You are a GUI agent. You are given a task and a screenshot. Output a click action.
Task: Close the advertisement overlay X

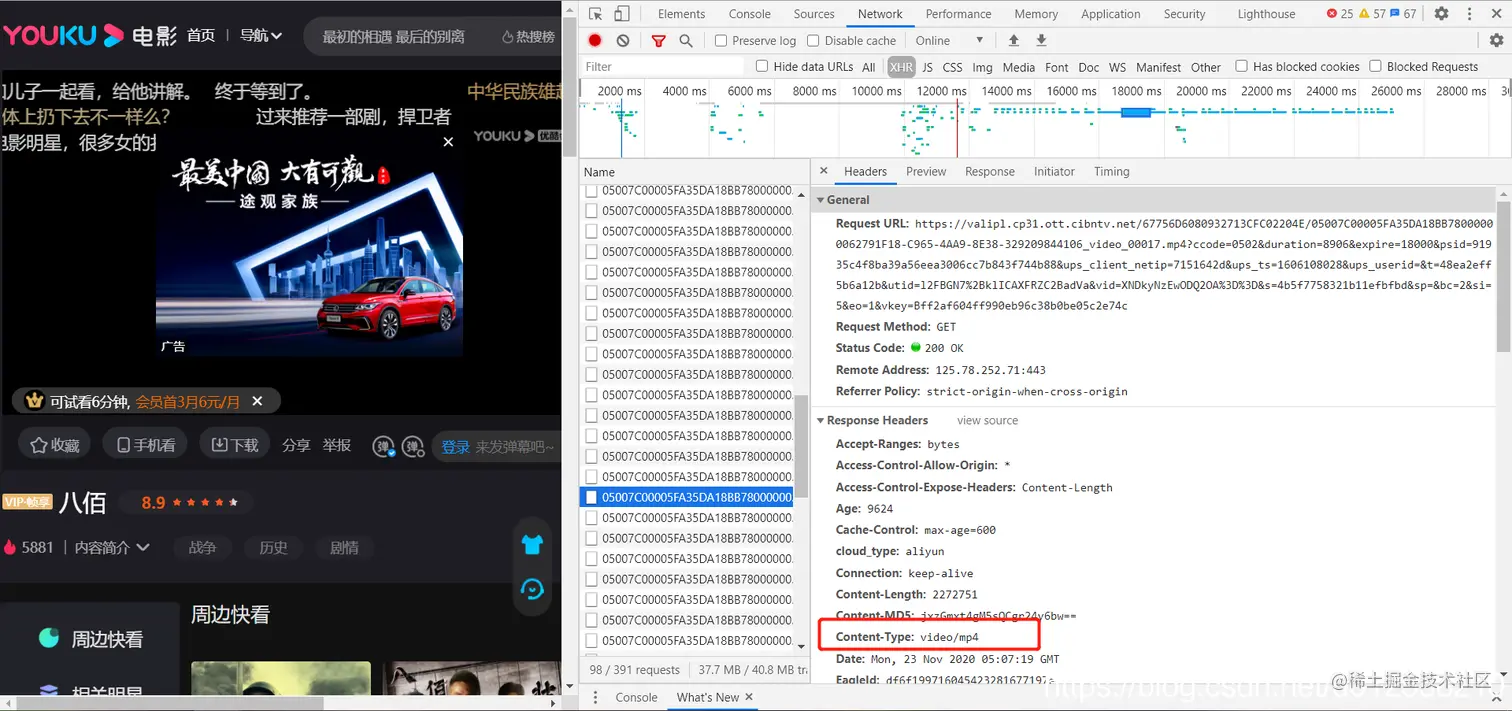(x=448, y=142)
